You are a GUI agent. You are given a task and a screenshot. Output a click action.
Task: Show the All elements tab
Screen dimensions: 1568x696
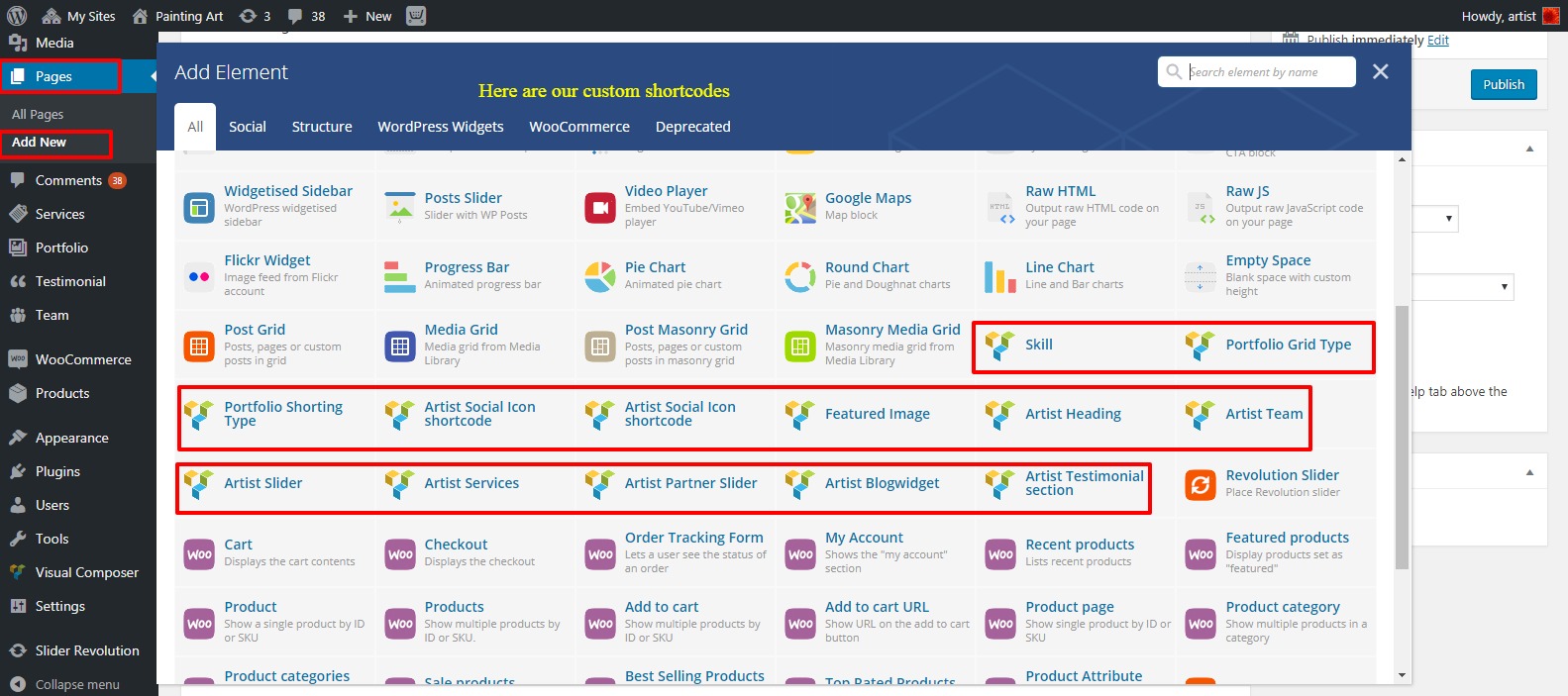point(195,127)
